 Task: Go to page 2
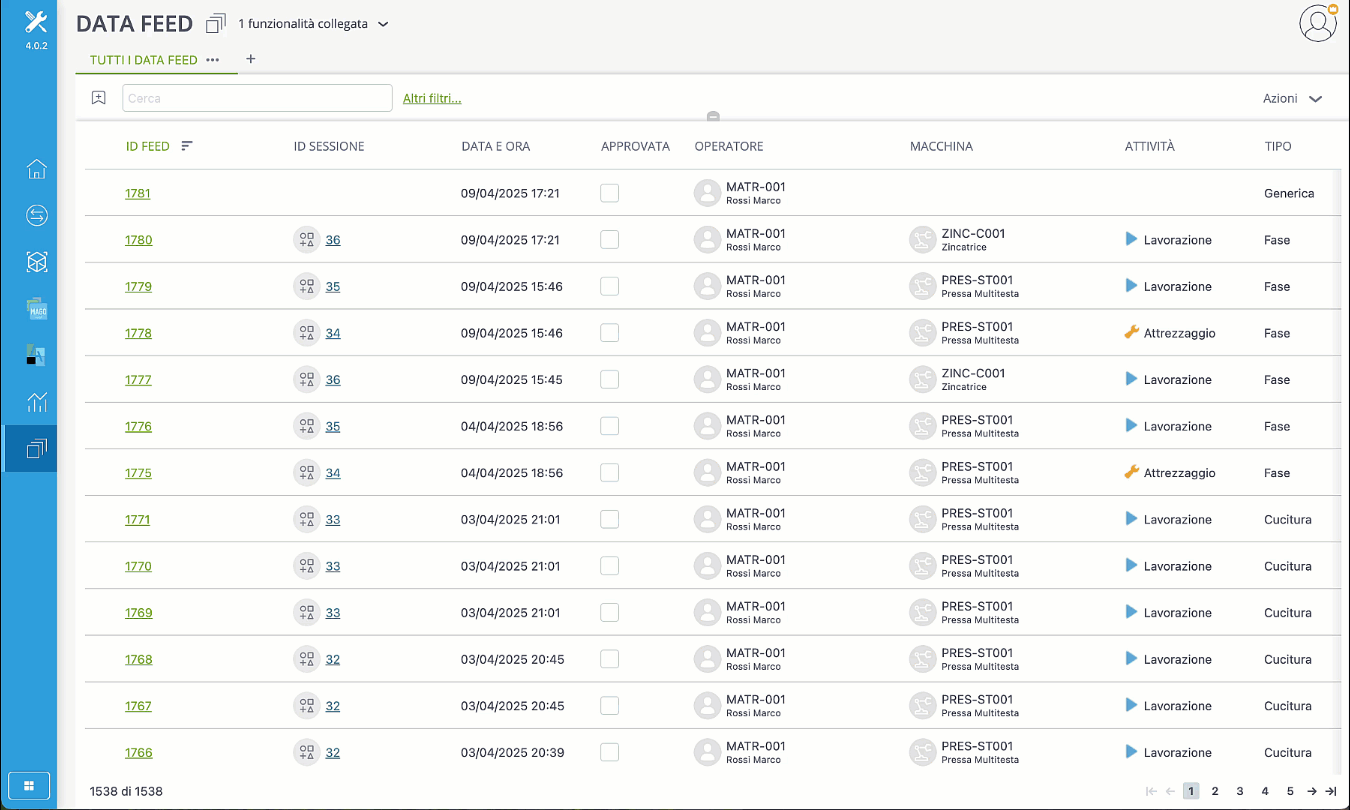tap(1215, 791)
